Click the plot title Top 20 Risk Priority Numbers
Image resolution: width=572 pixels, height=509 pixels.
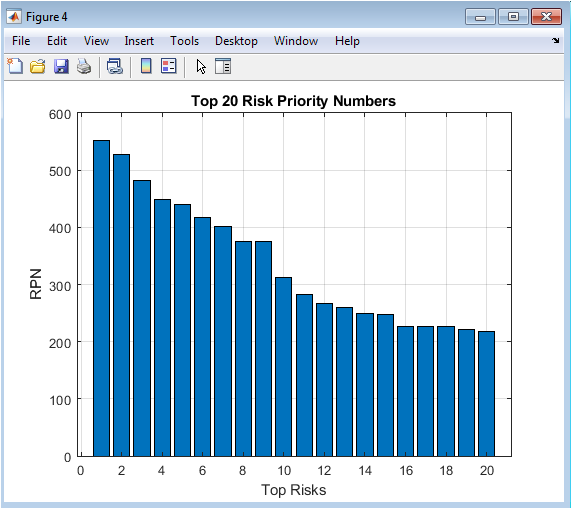[x=293, y=101]
